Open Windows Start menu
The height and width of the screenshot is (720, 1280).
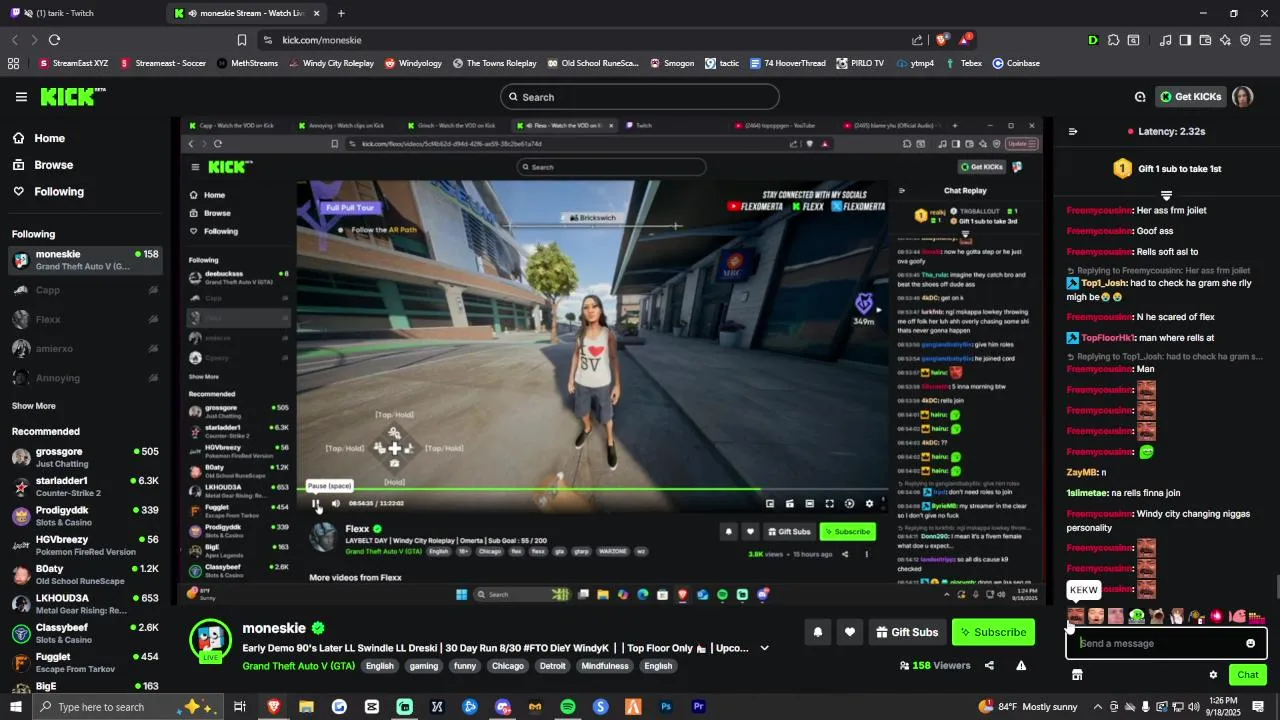click(x=16, y=707)
